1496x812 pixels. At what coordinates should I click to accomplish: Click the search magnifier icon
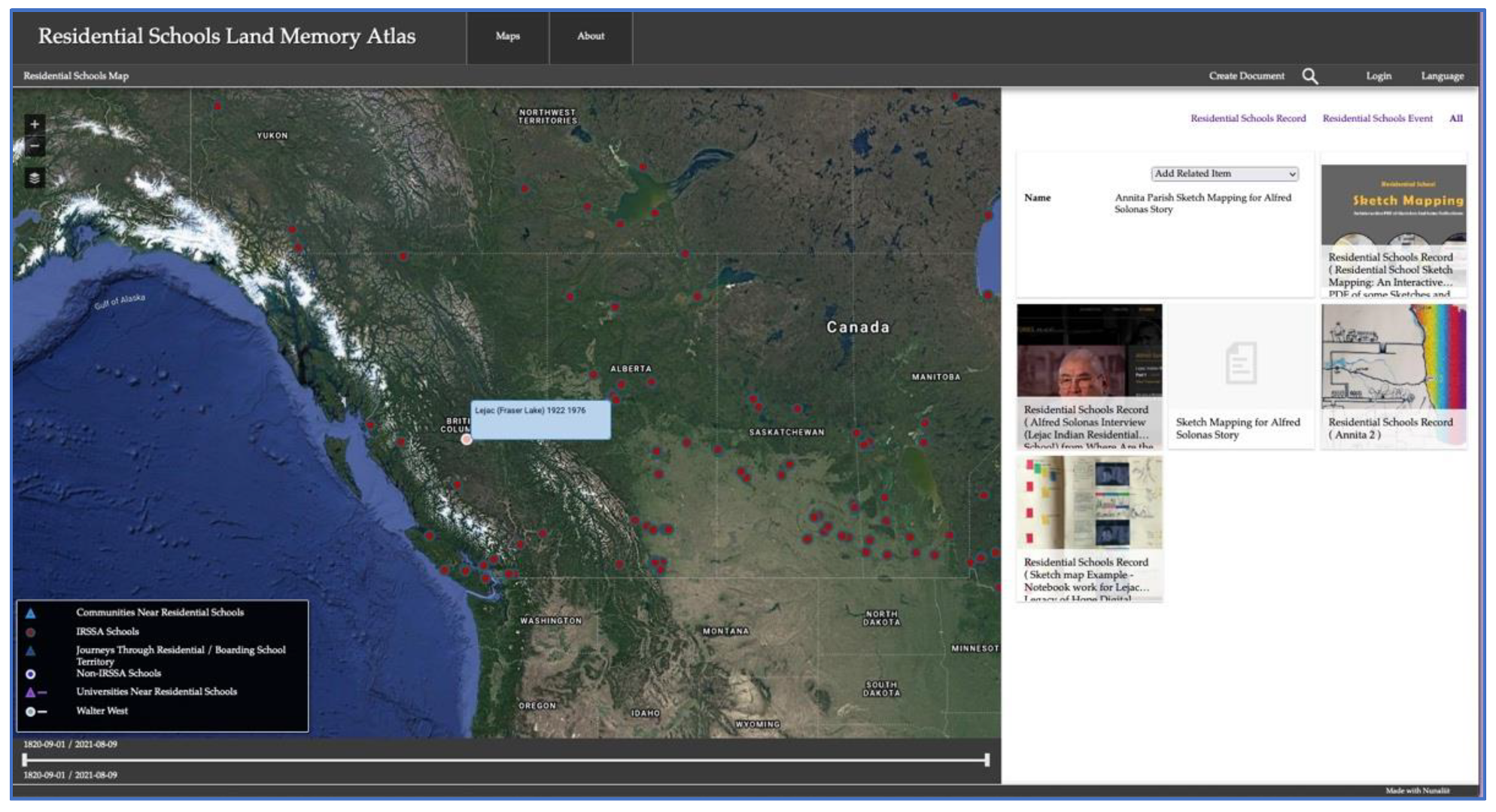click(x=1310, y=76)
